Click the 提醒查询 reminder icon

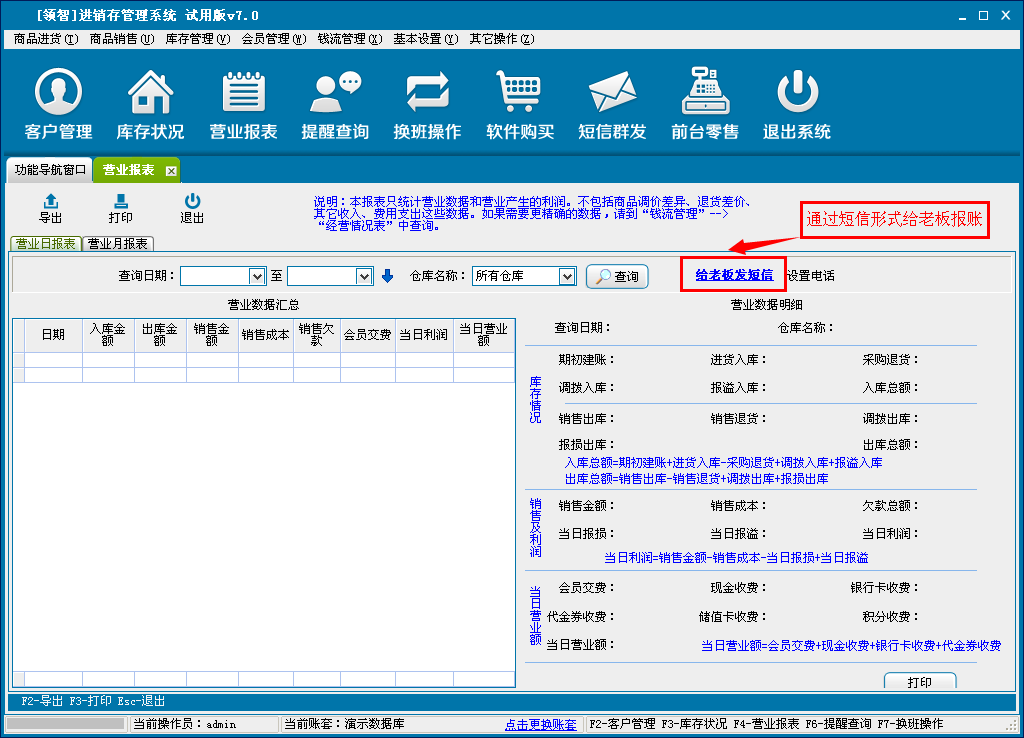[x=335, y=93]
